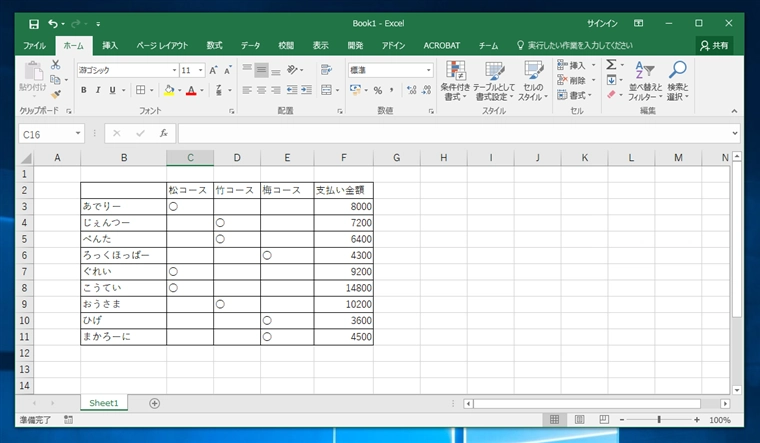The height and width of the screenshot is (443, 760).
Task: Open 検索と選択 find and select
Action: pos(678,81)
